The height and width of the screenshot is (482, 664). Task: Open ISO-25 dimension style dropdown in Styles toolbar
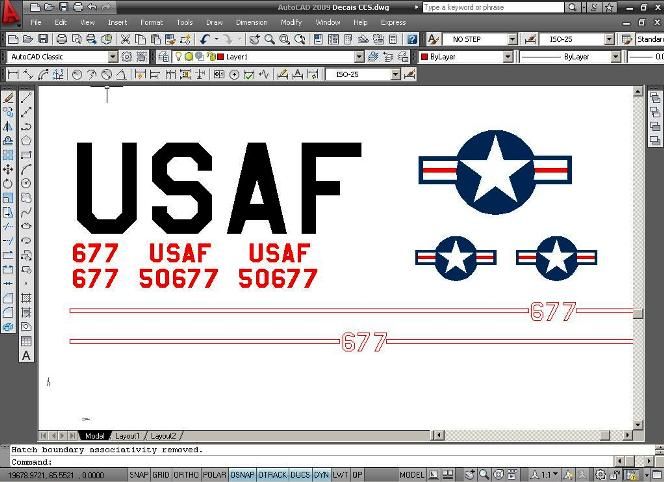click(609, 39)
